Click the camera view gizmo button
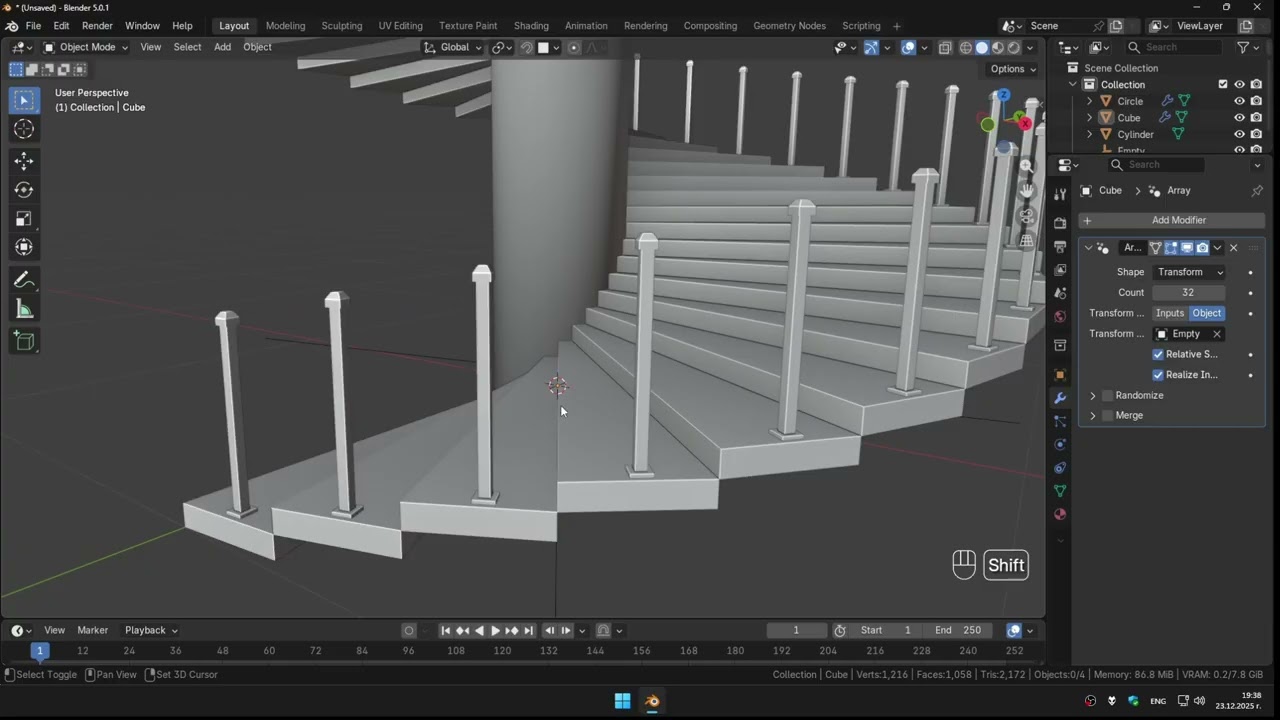The width and height of the screenshot is (1280, 720). pos(1027,215)
